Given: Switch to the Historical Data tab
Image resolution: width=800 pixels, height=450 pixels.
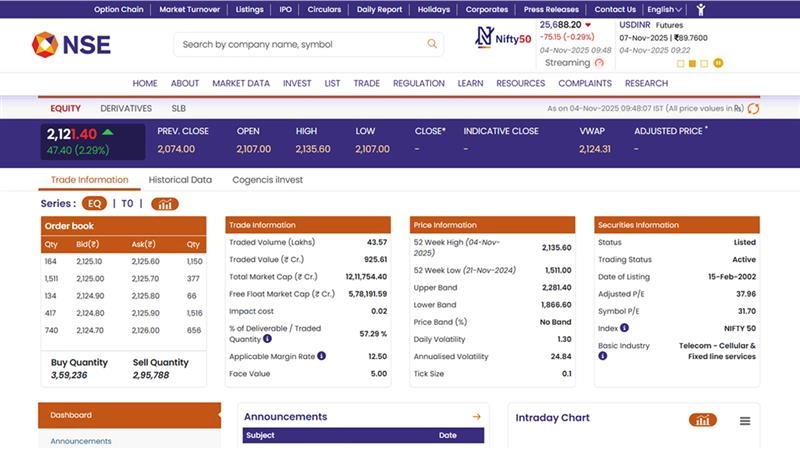Looking at the screenshot, I should [180, 180].
